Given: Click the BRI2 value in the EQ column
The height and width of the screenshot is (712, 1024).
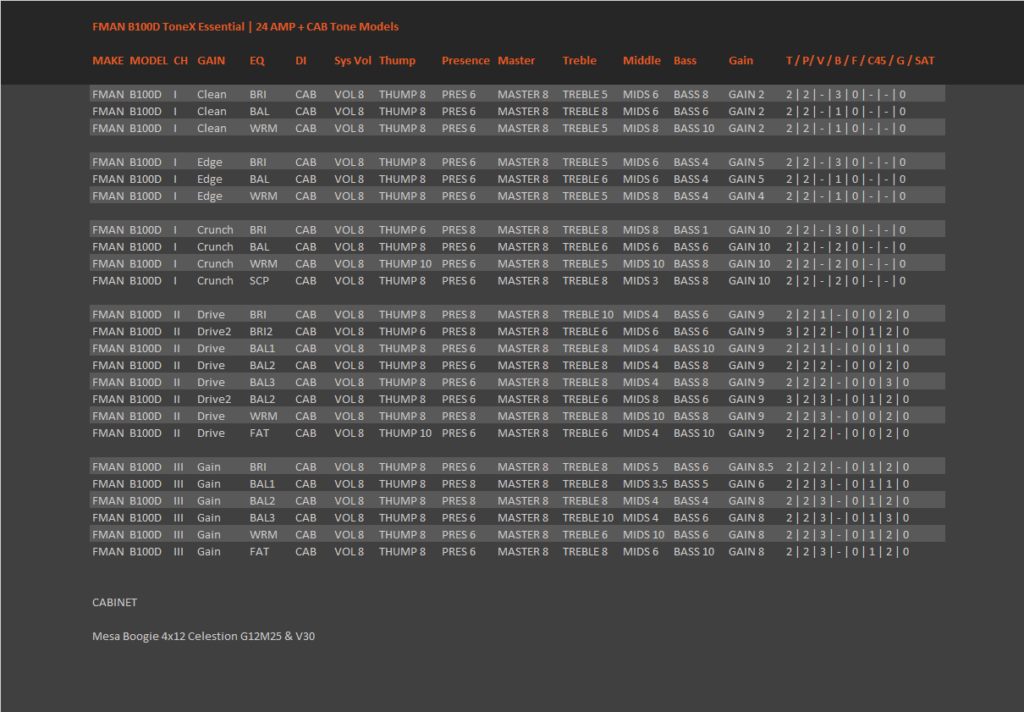Looking at the screenshot, I should 261,332.
